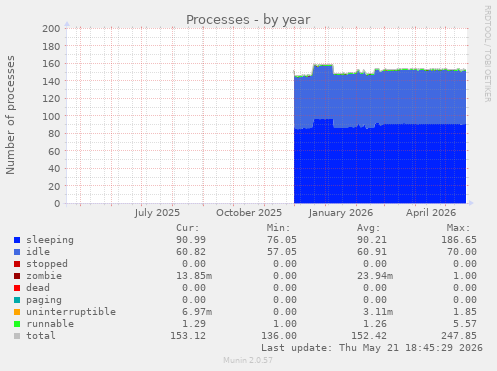Click the lighter blue idle area in graph
Image resolution: width=497 pixels, height=371 pixels.
point(380,97)
